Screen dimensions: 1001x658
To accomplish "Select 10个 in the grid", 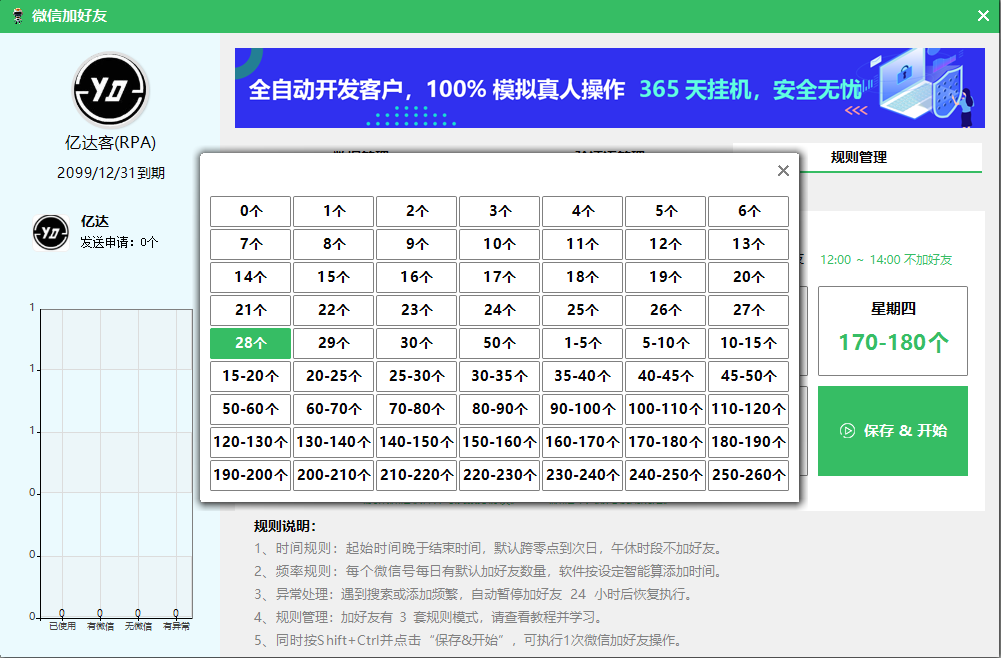I will [499, 244].
